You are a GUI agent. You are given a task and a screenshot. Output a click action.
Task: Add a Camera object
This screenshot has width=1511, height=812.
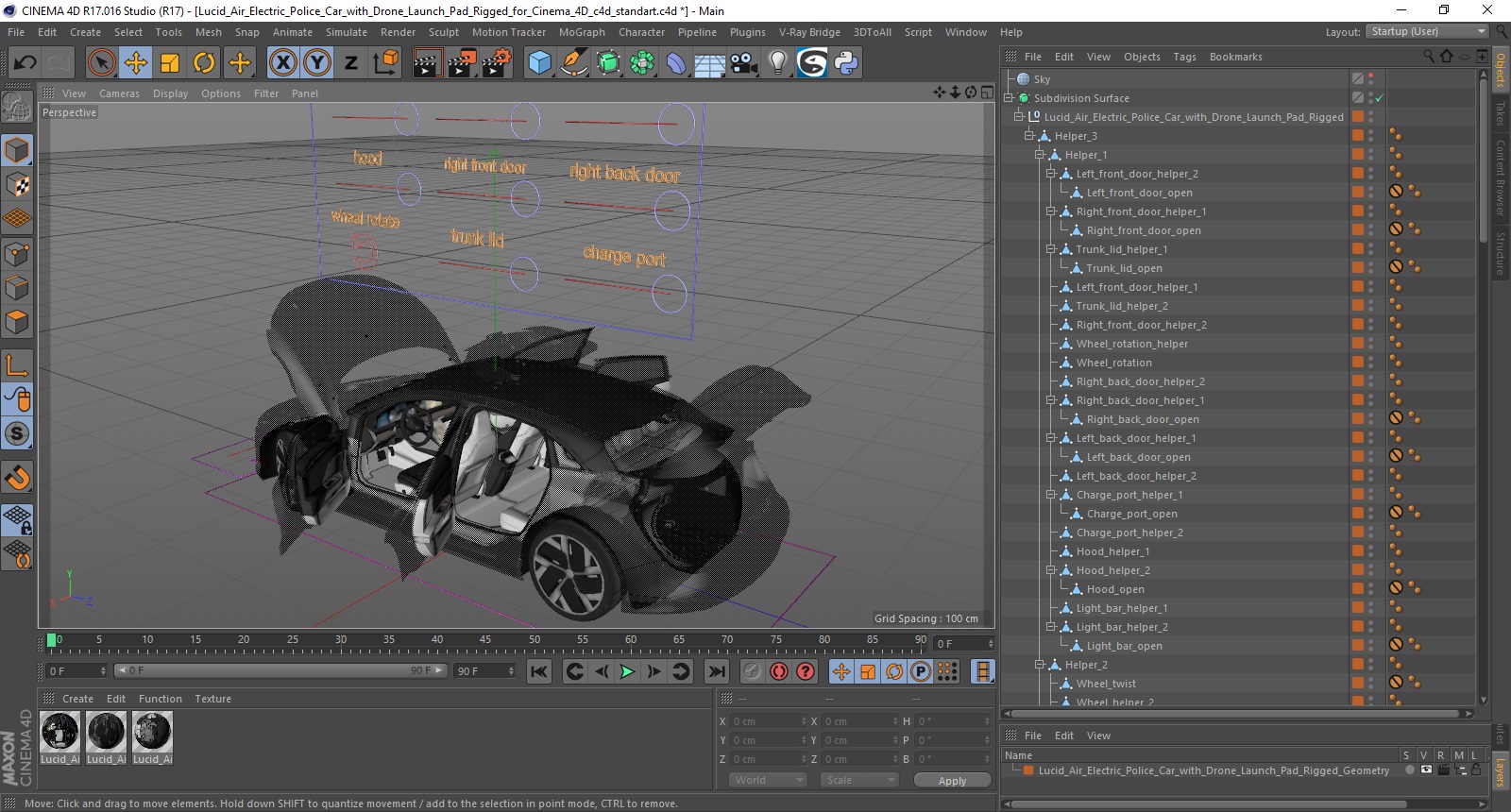pos(744,63)
